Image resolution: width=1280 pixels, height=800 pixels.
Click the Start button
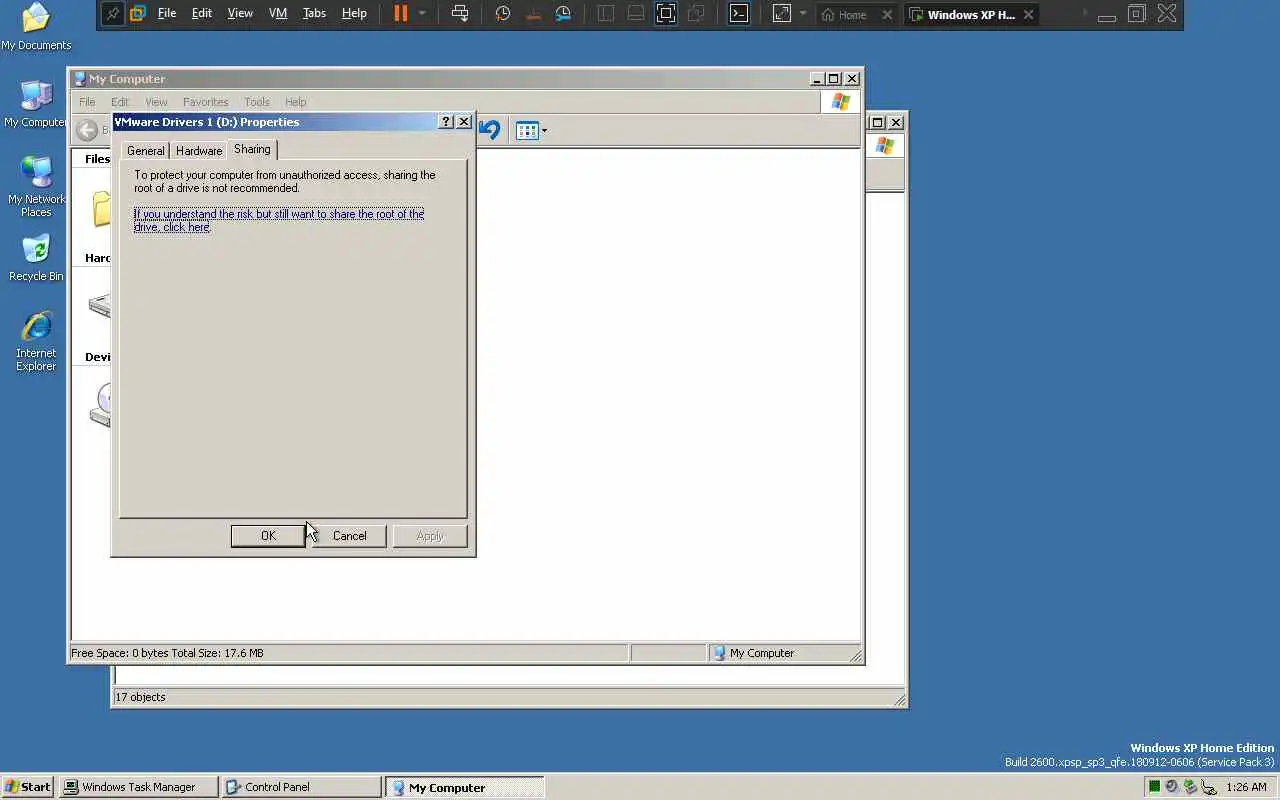[28, 787]
